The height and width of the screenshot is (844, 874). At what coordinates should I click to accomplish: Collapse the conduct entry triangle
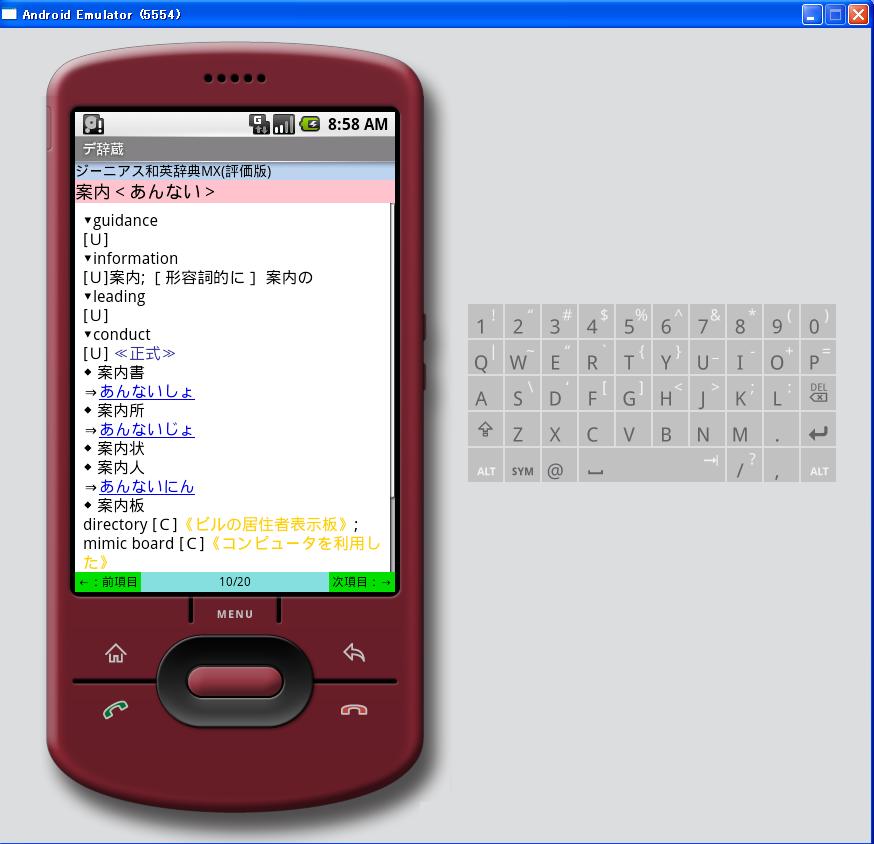88,334
